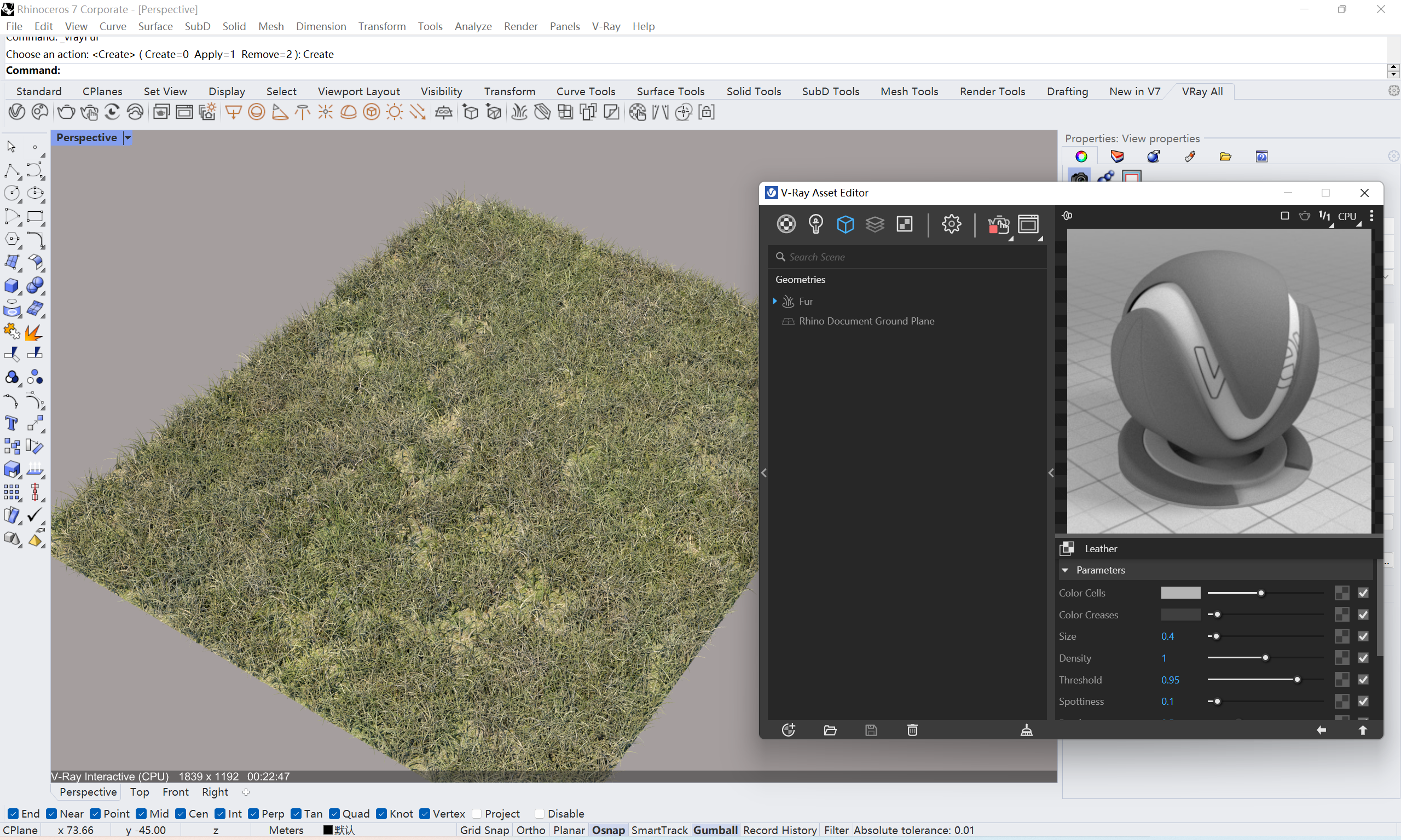Screen dimensions: 1401x840
Task: Click the V-Ray Sun light toolbar icon
Action: (x=395, y=112)
